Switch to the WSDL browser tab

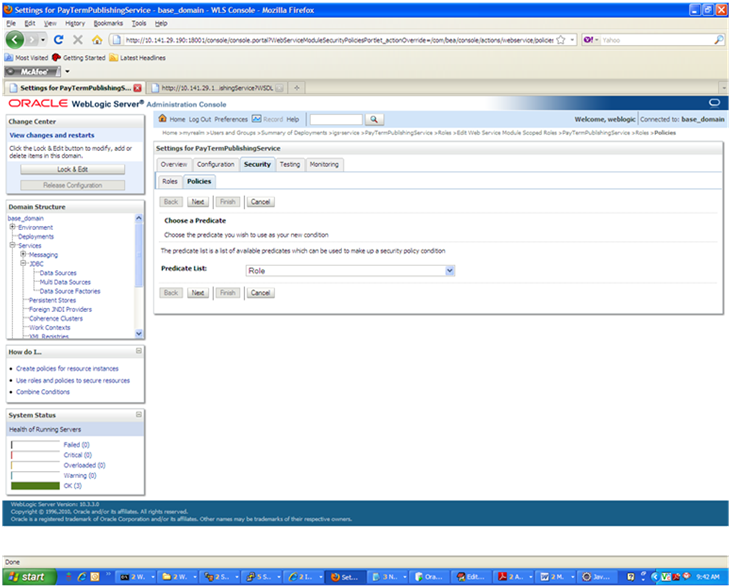(217, 88)
